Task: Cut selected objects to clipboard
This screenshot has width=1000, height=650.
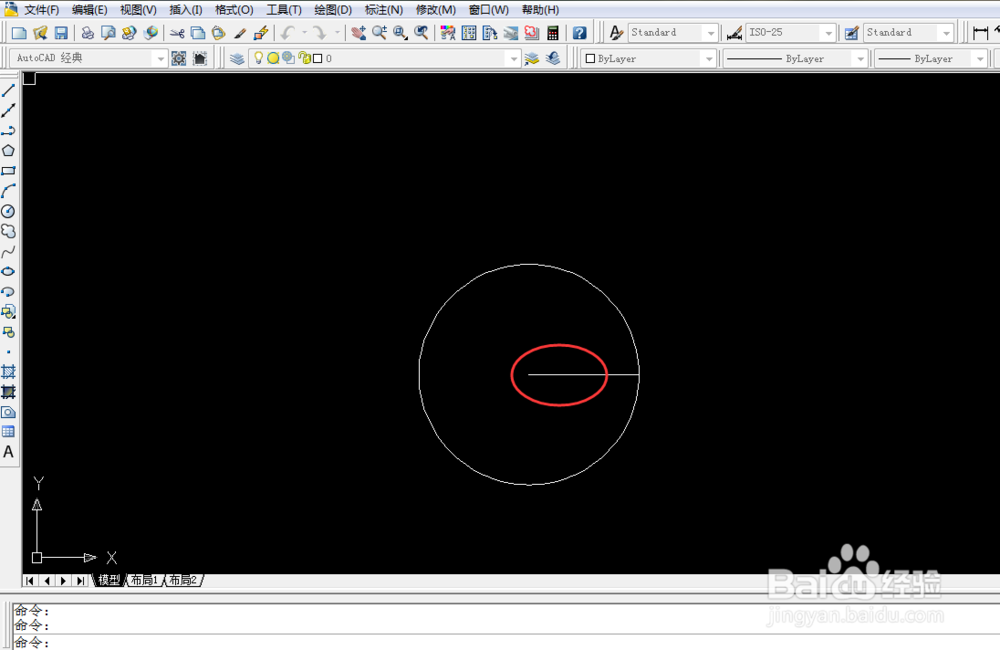Action: click(x=177, y=33)
